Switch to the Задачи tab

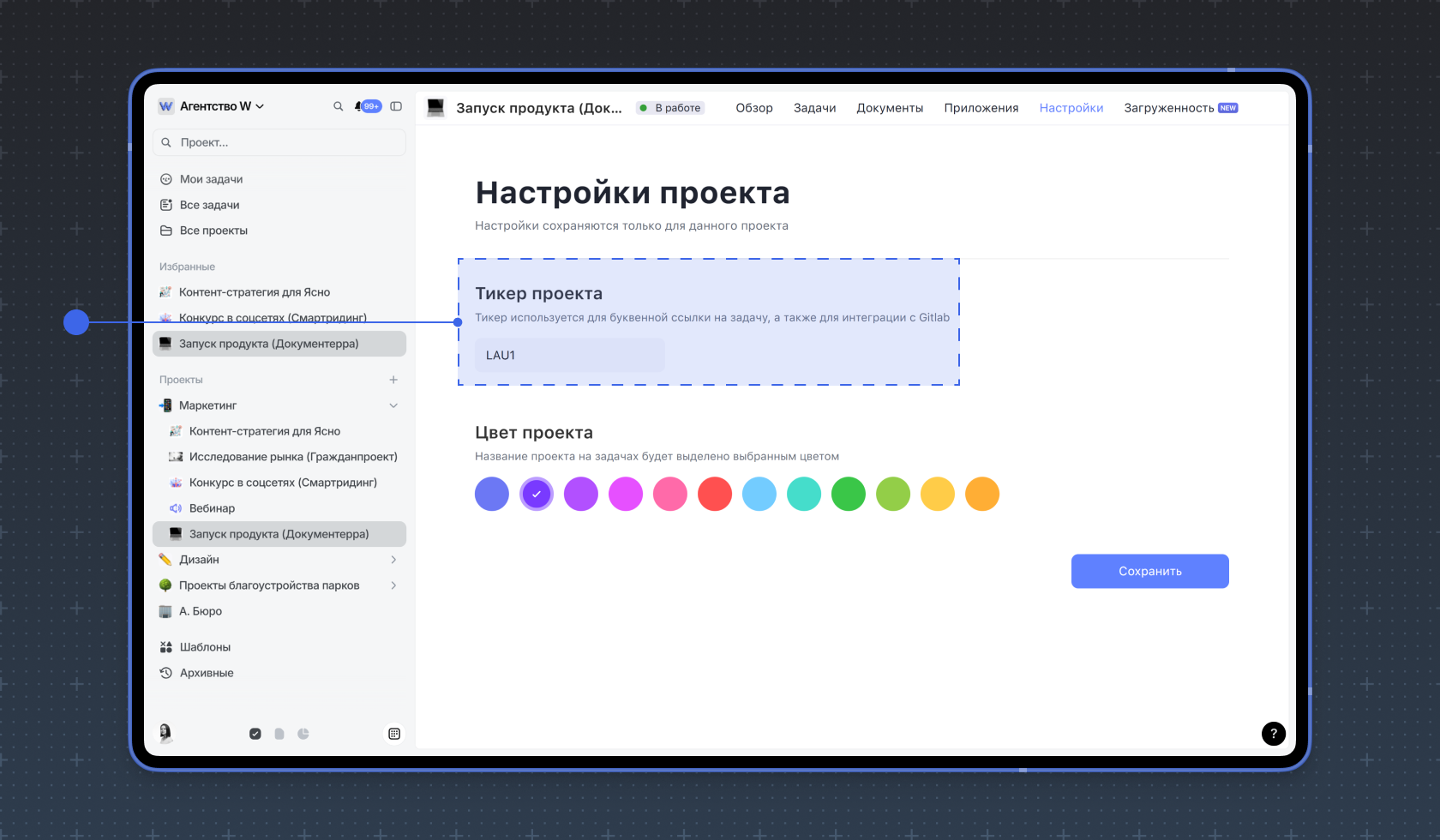tap(814, 108)
